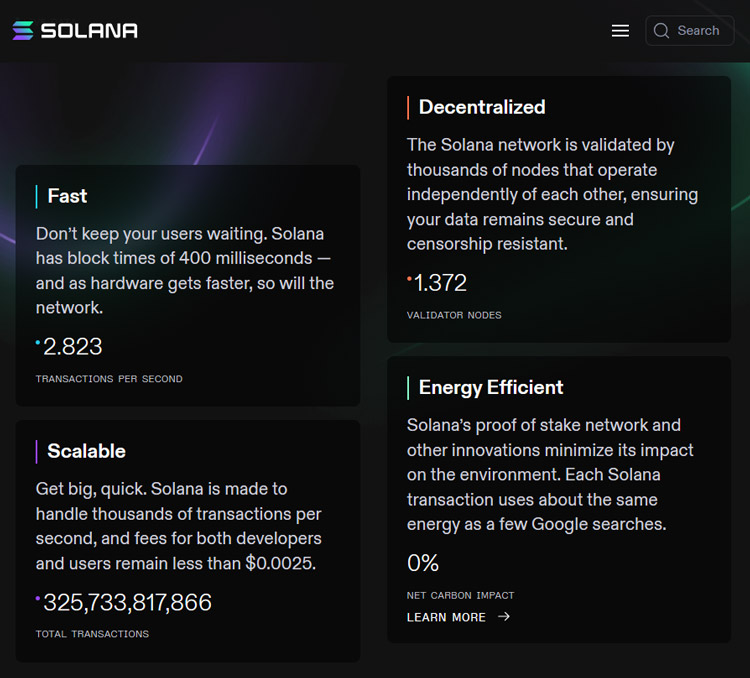Click the Learn More arrow icon
750x678 pixels.
(504, 617)
